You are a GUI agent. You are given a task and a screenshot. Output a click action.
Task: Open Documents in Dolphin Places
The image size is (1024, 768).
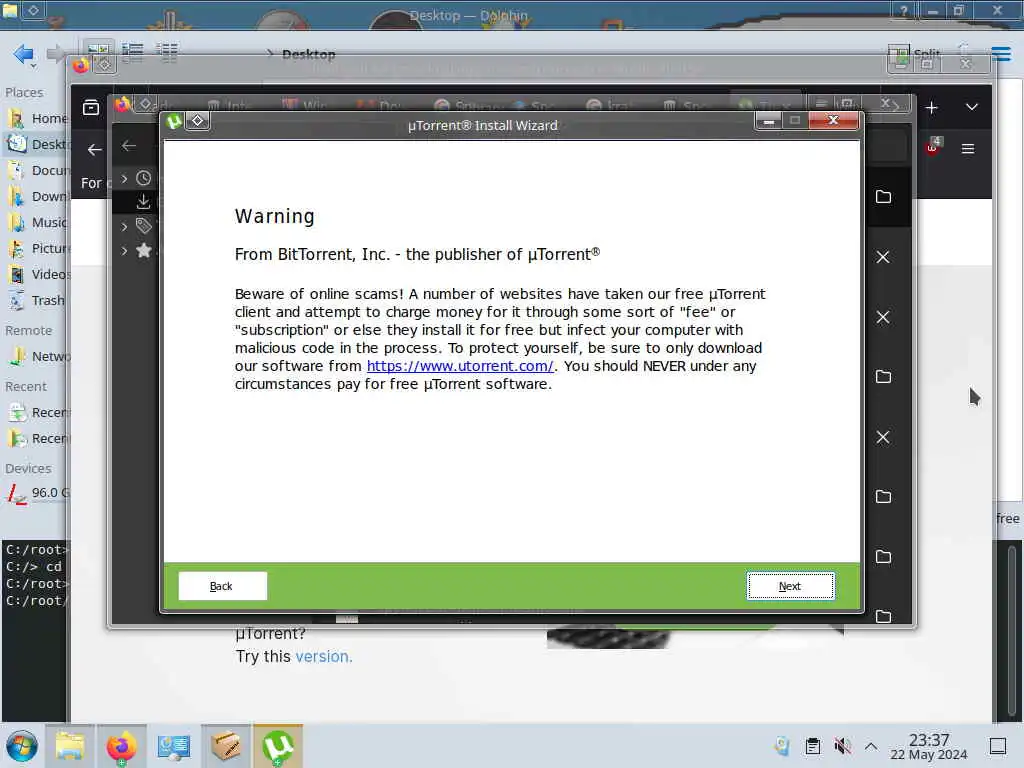[x=36, y=170]
